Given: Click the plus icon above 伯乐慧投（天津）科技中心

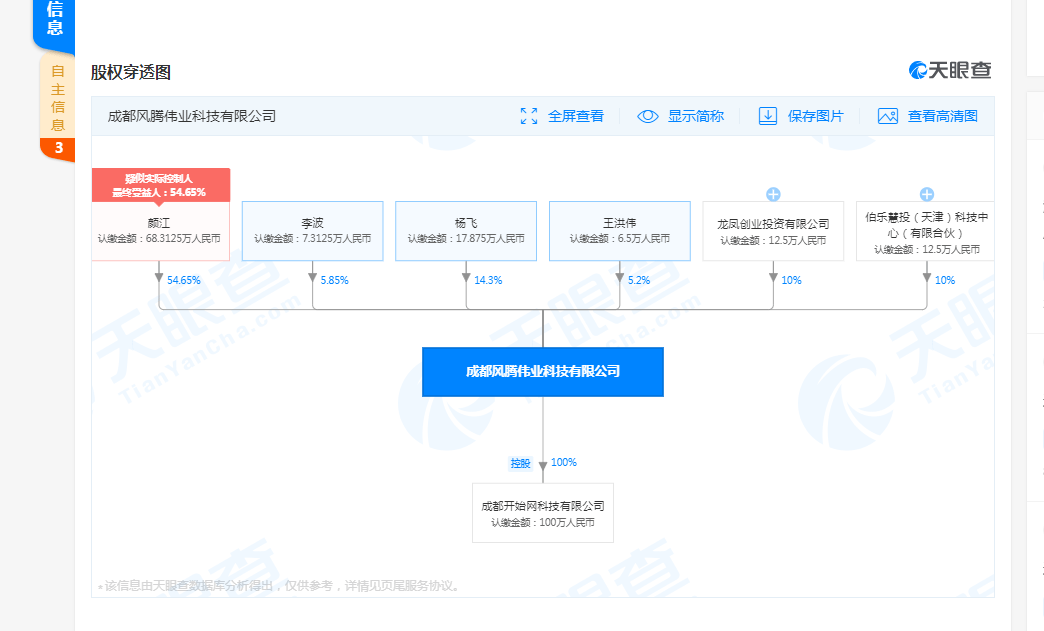Looking at the screenshot, I should coord(926,194).
